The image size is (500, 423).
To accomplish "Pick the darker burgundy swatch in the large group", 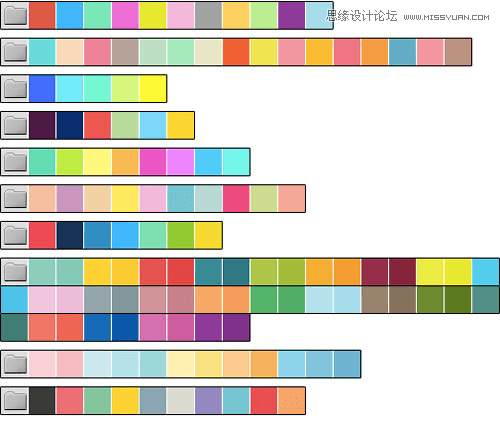I will point(402,272).
